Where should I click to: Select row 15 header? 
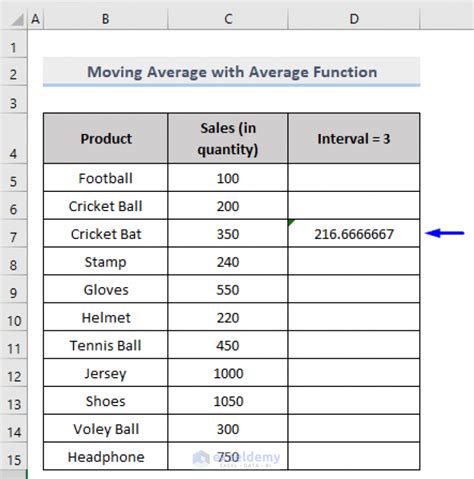pos(13,456)
